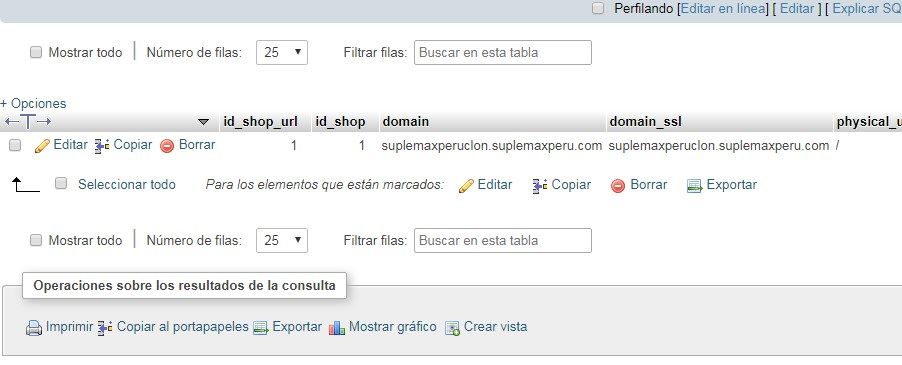
Task: Click the Editar en línea link
Action: click(723, 9)
